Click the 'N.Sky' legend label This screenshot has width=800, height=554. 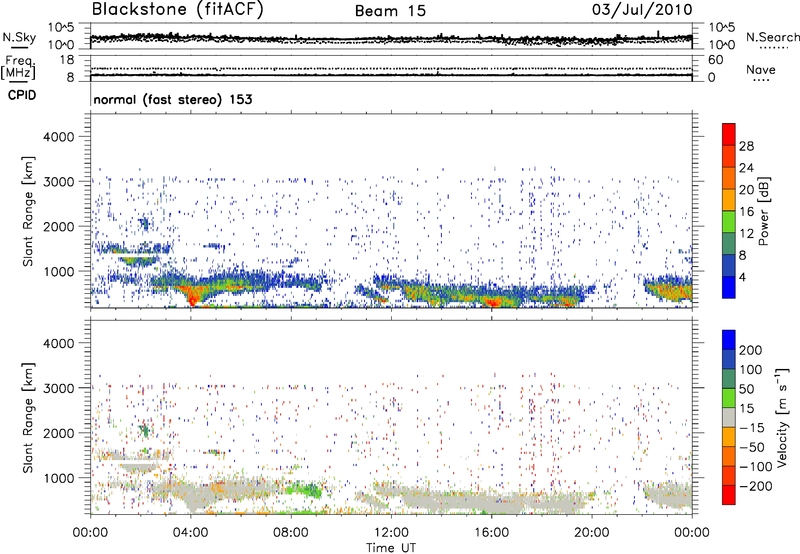[x=19, y=37]
